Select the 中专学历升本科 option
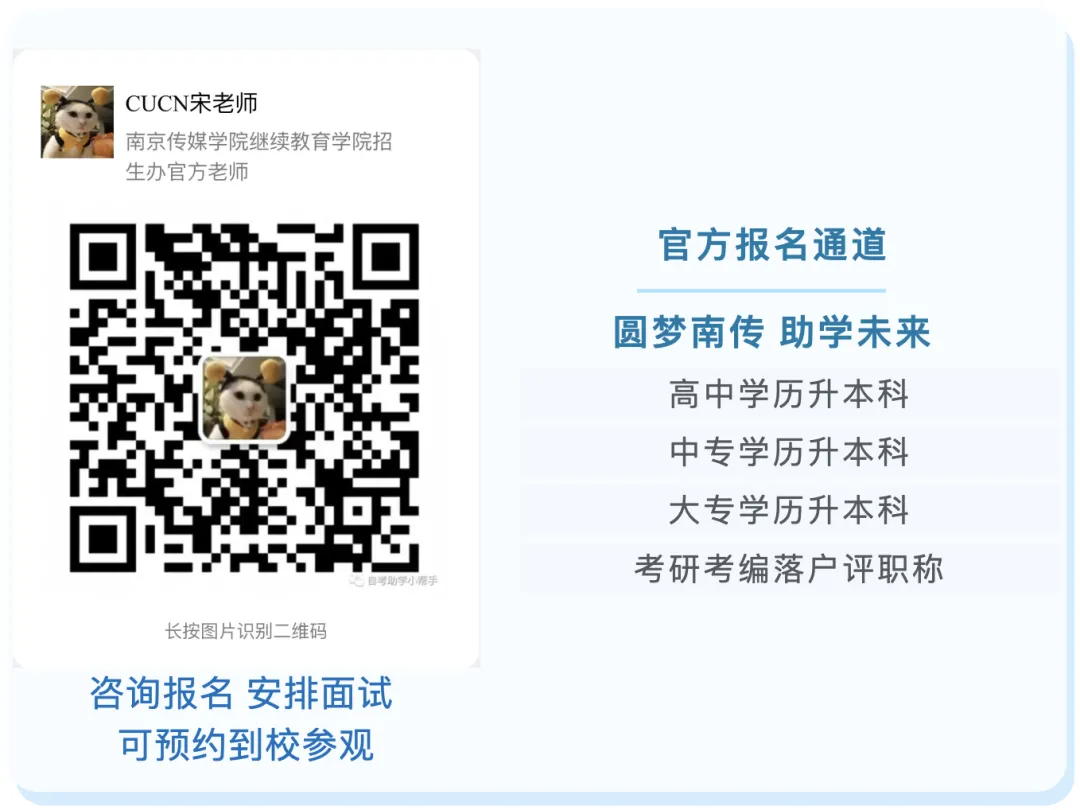This screenshot has height=810, width=1080. (x=789, y=452)
